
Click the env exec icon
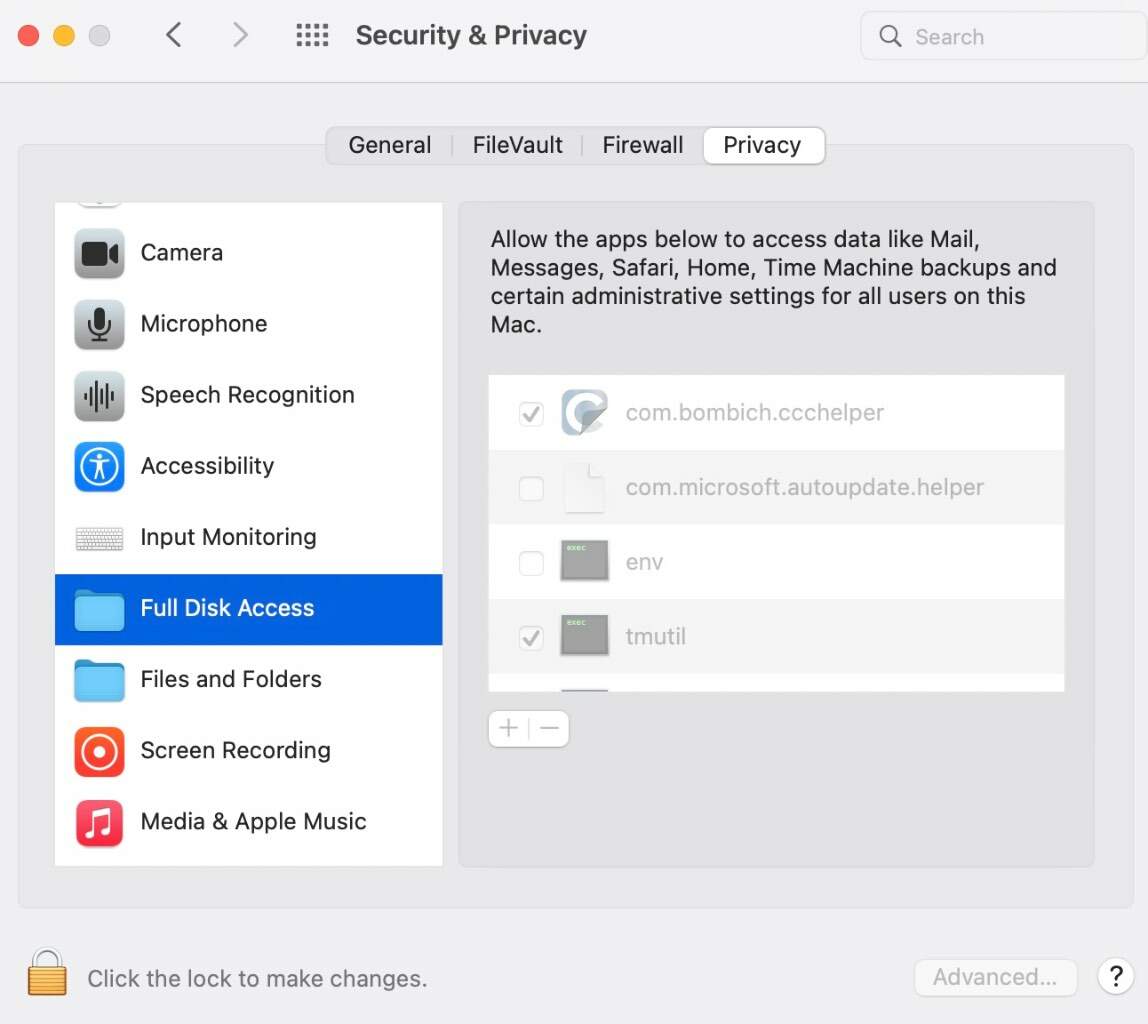[584, 561]
